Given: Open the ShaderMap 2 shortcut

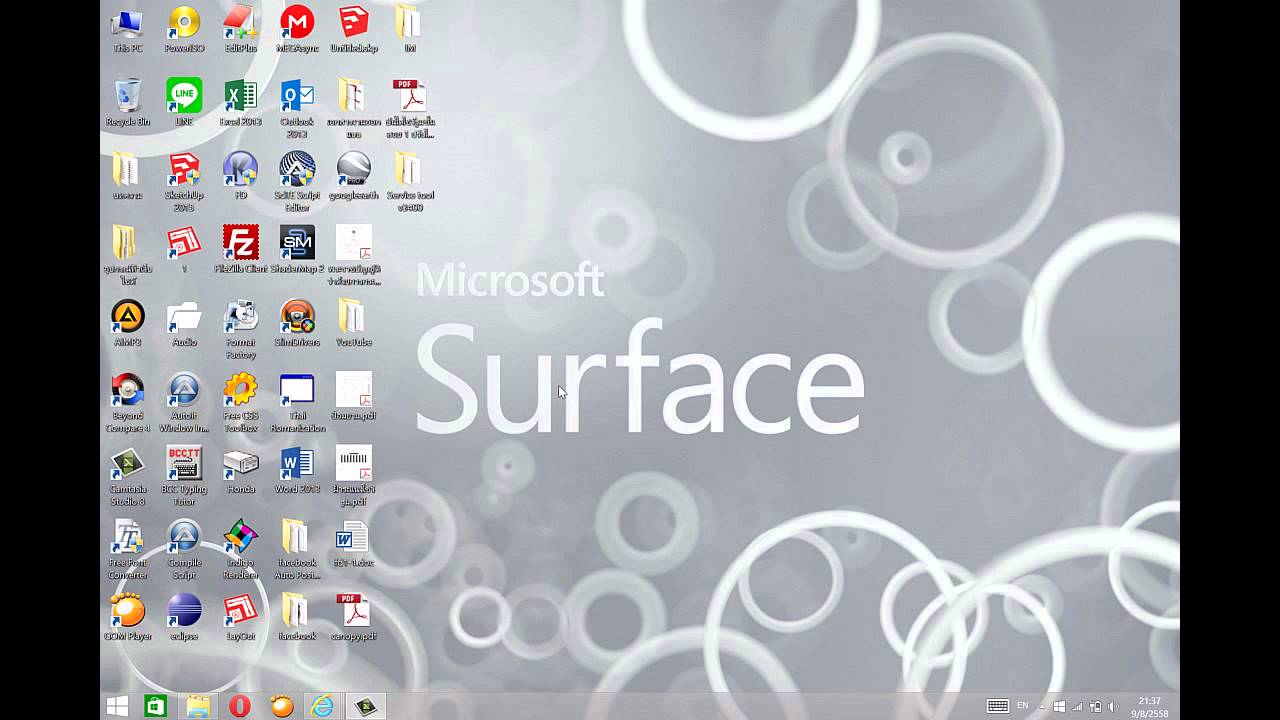Looking at the screenshot, I should click(x=297, y=249).
